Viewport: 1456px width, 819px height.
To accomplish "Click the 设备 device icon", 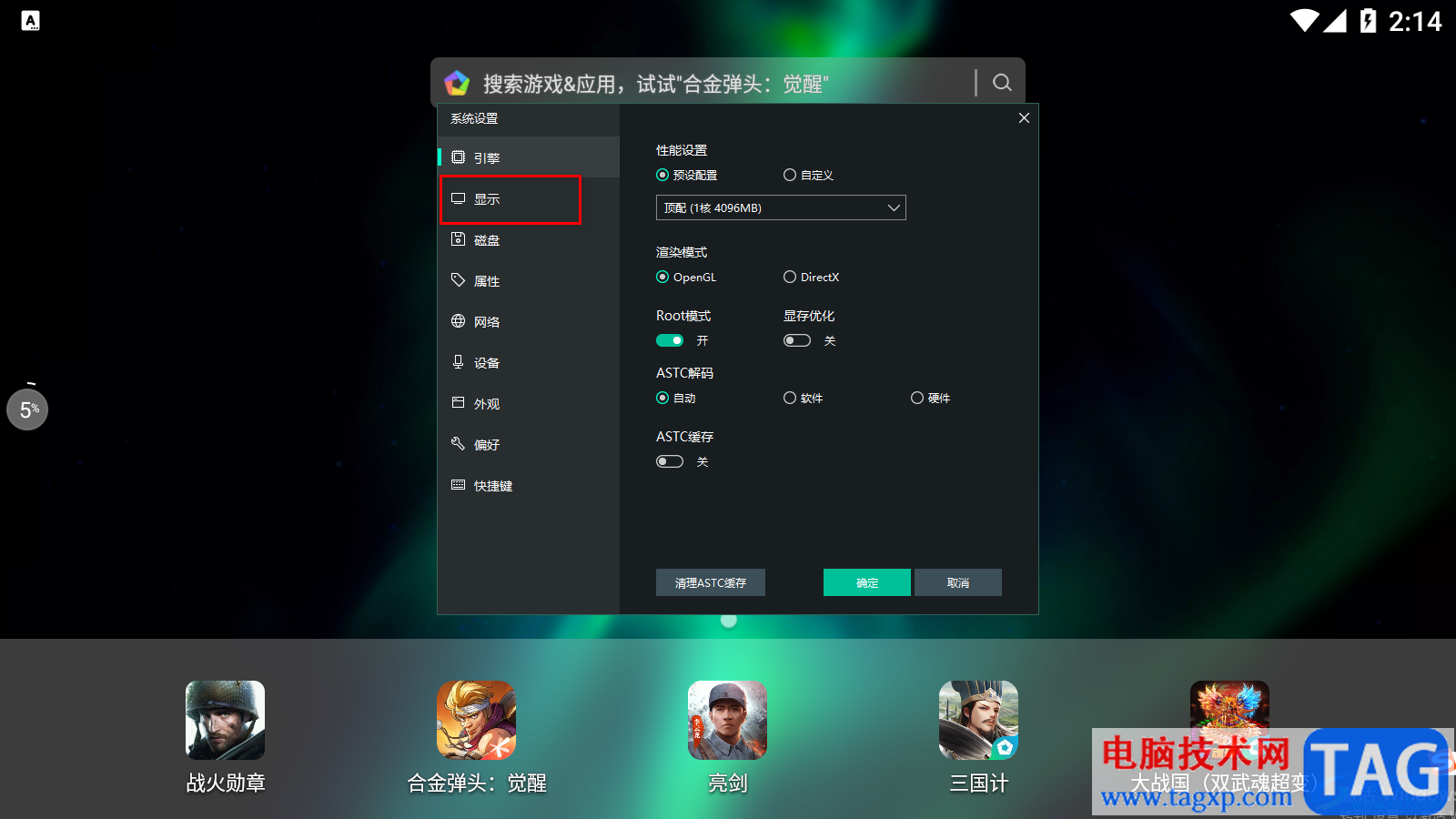I will coord(458,361).
